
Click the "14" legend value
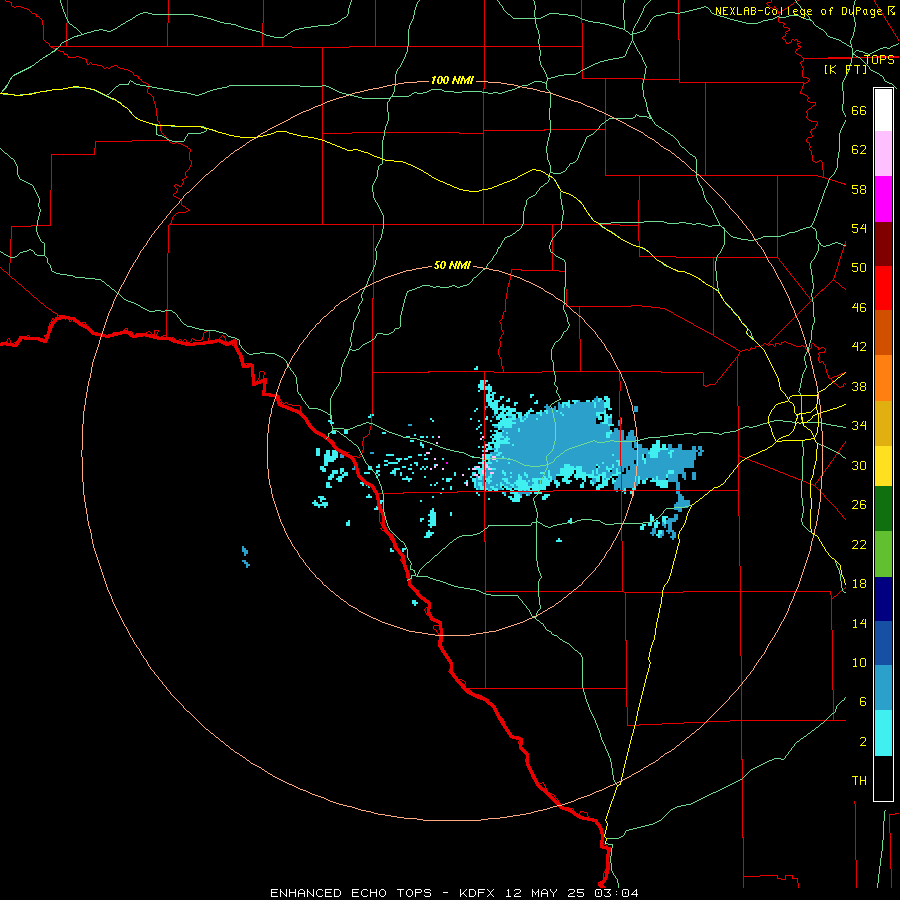[x=859, y=623]
